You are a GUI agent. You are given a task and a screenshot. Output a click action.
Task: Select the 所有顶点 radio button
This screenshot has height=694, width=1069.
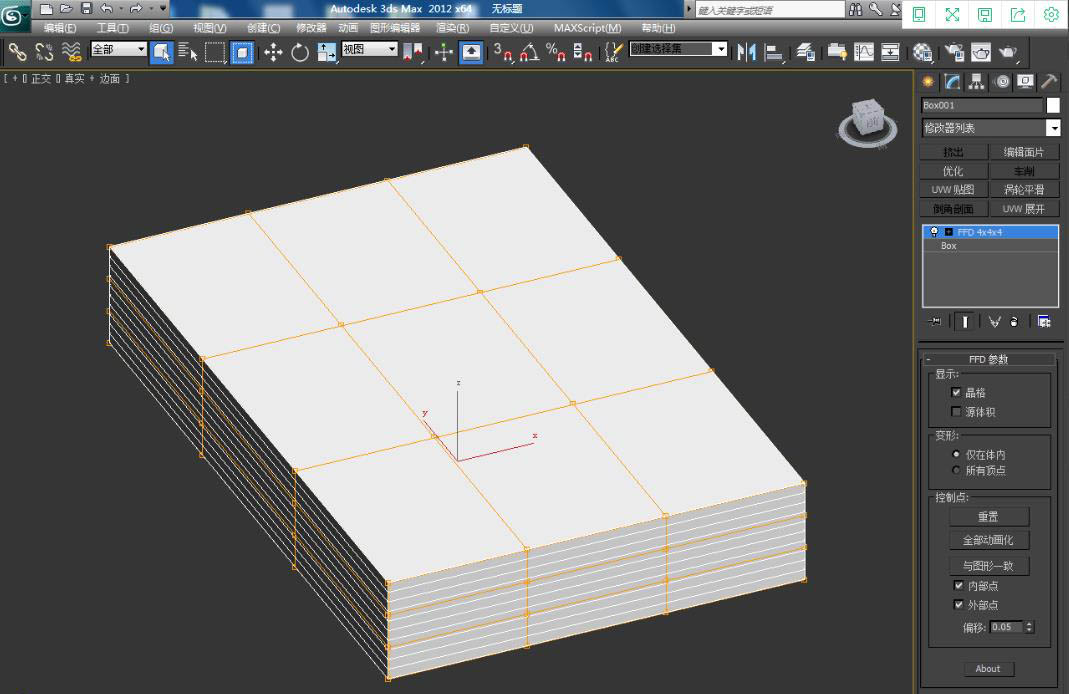coord(956,470)
